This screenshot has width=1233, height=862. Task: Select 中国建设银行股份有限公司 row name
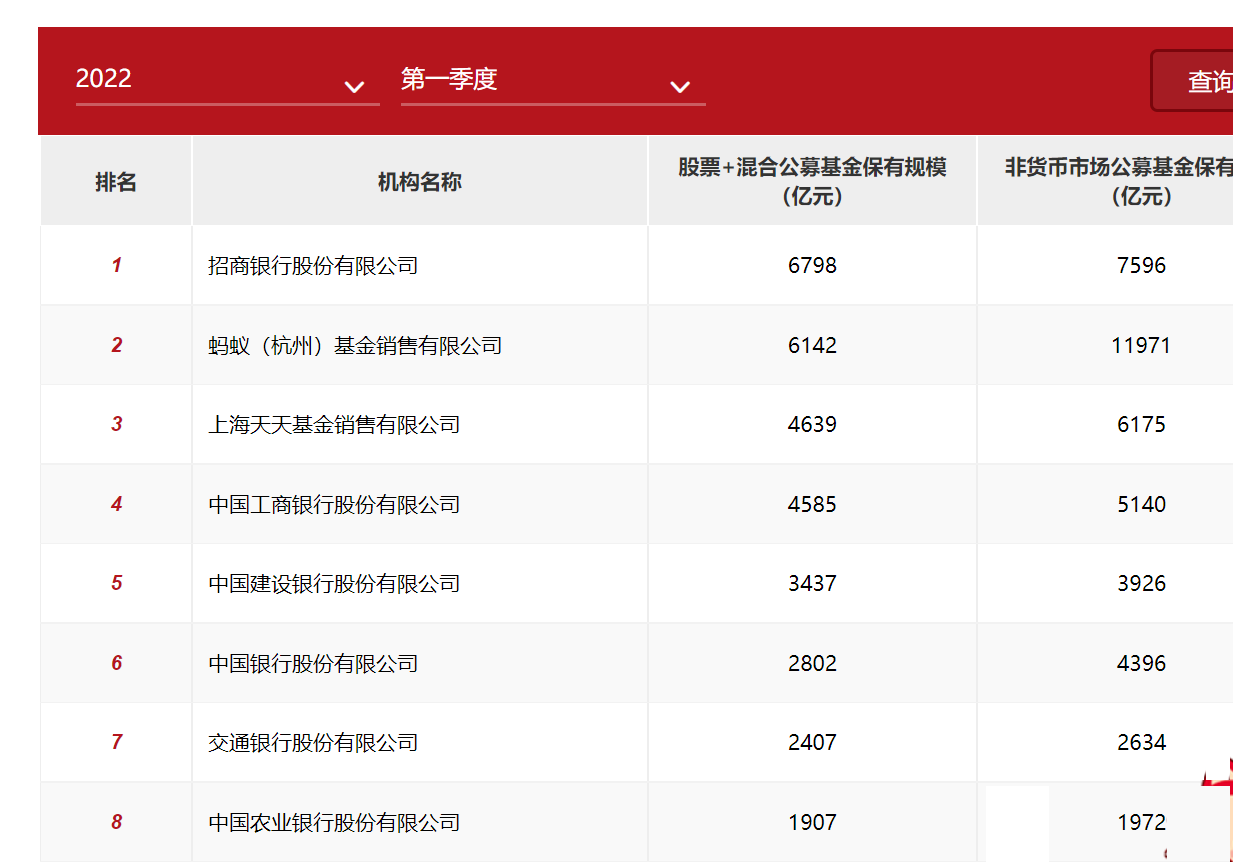(x=334, y=584)
